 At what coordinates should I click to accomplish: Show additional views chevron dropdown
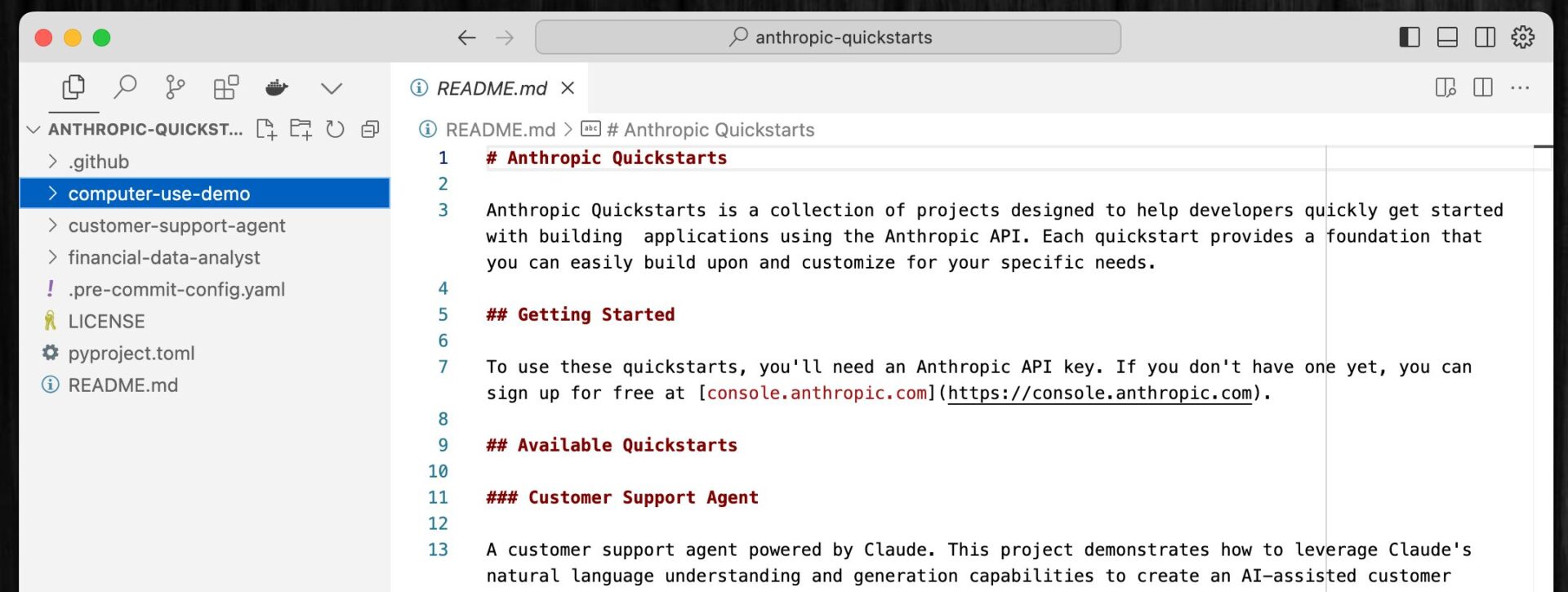331,87
